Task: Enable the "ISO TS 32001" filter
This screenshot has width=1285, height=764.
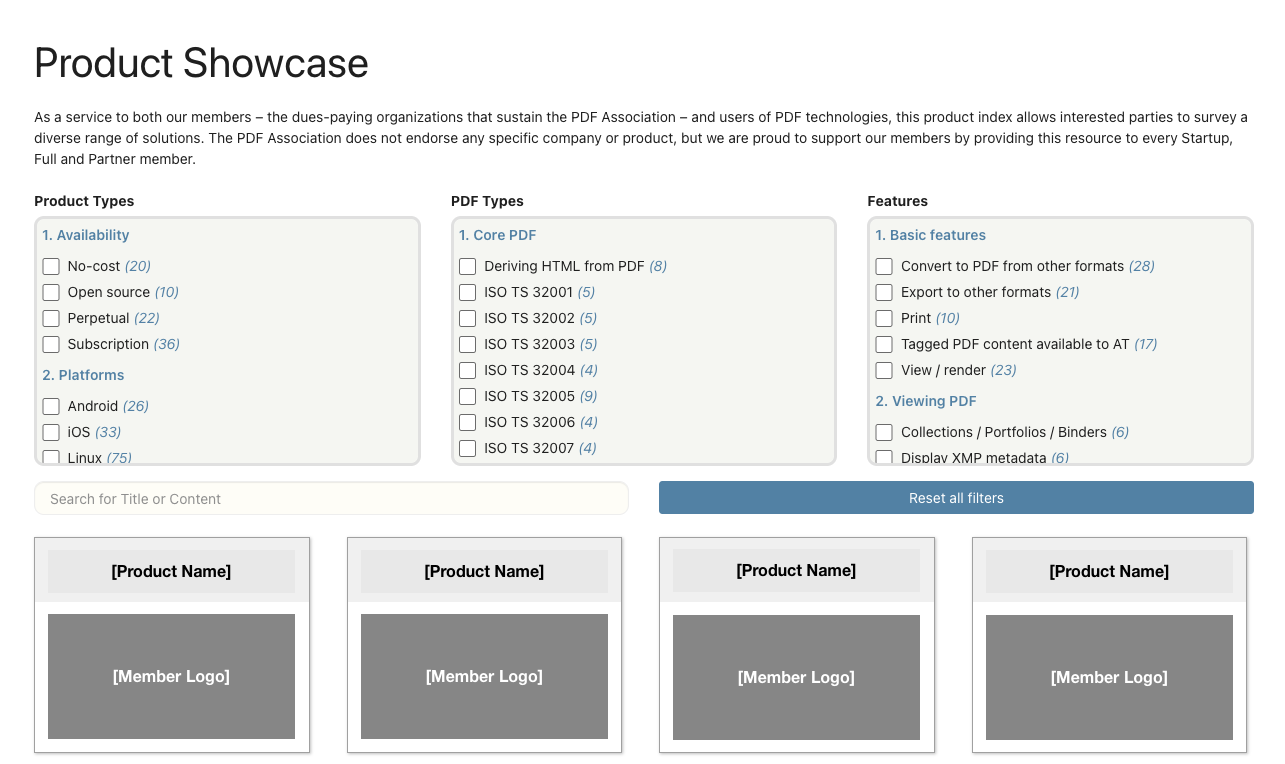Action: pos(467,292)
